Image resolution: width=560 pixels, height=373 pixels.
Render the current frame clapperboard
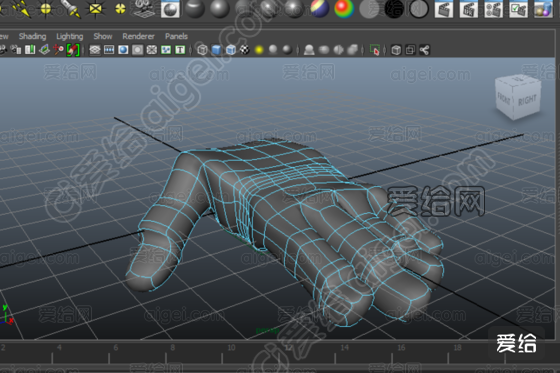(444, 9)
